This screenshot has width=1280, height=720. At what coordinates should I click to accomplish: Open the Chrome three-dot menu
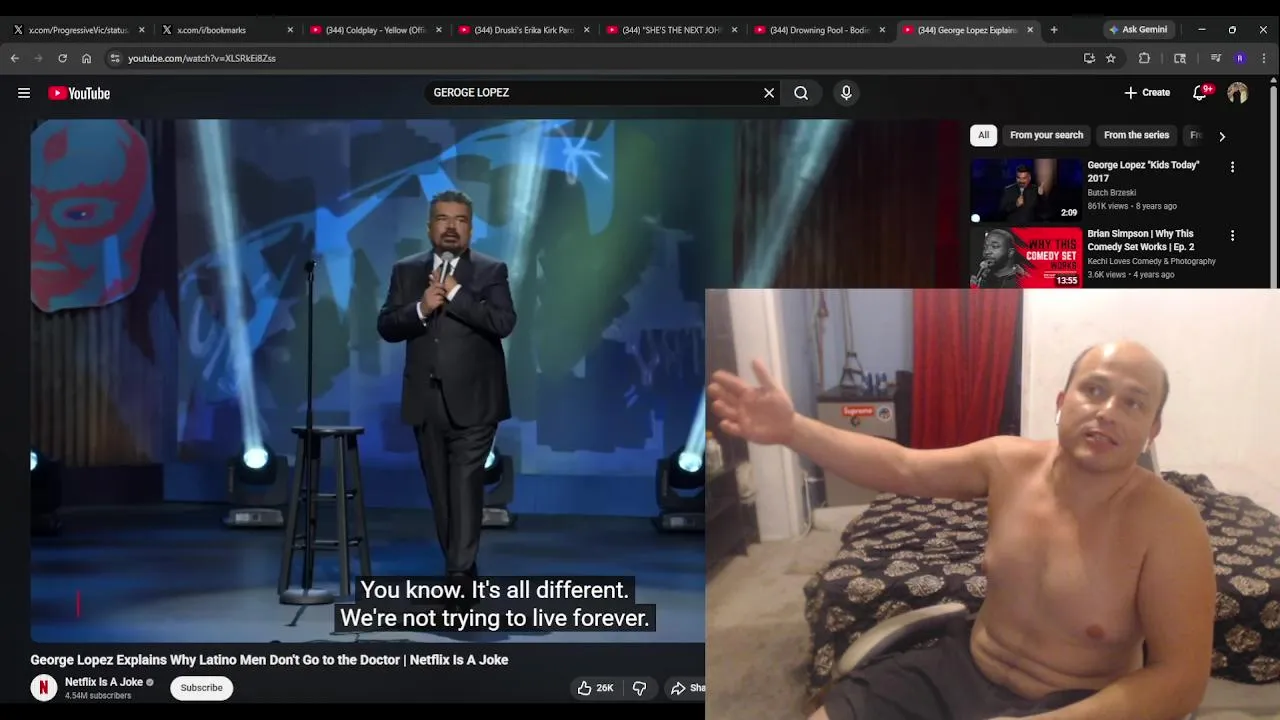point(1264,58)
